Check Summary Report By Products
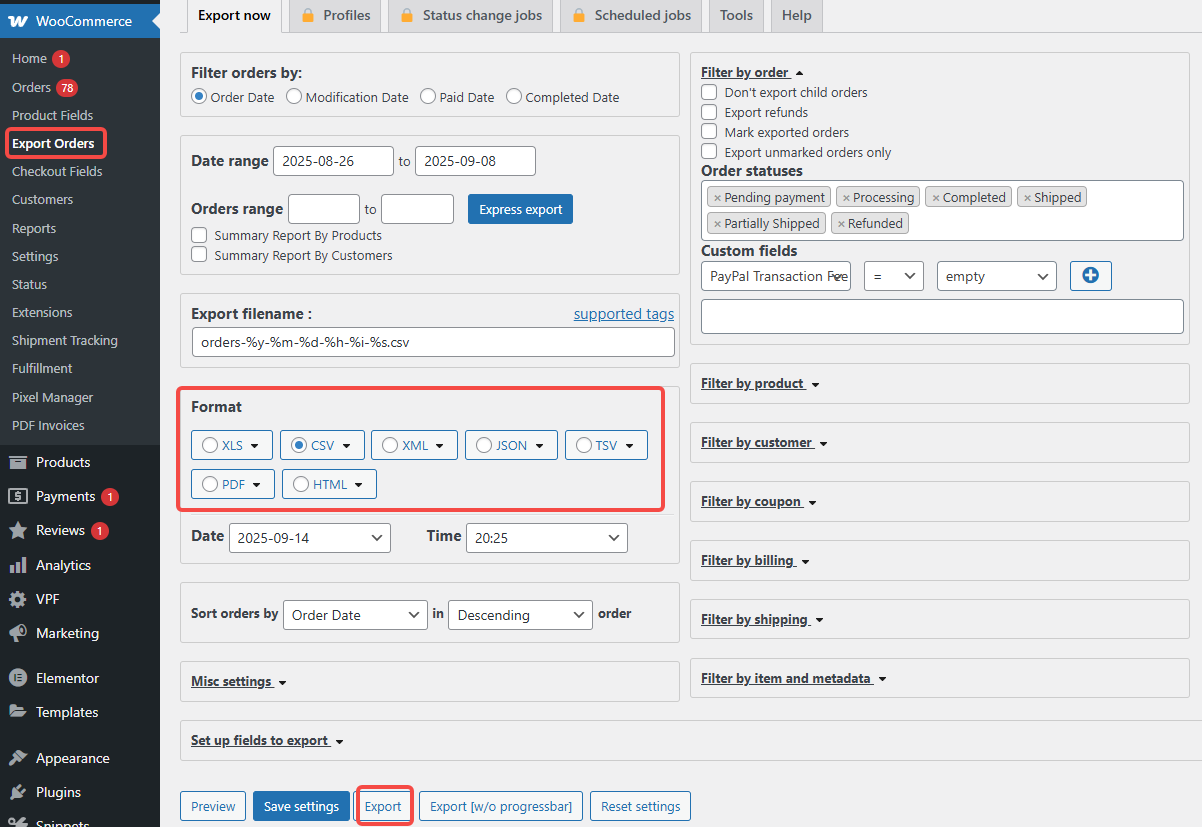This screenshot has width=1202, height=827. coord(197,235)
